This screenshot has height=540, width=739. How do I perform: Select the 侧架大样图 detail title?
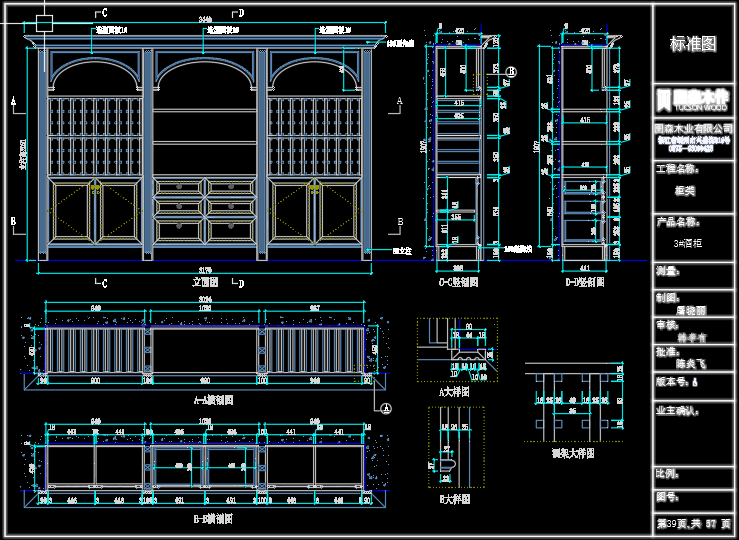coord(573,453)
